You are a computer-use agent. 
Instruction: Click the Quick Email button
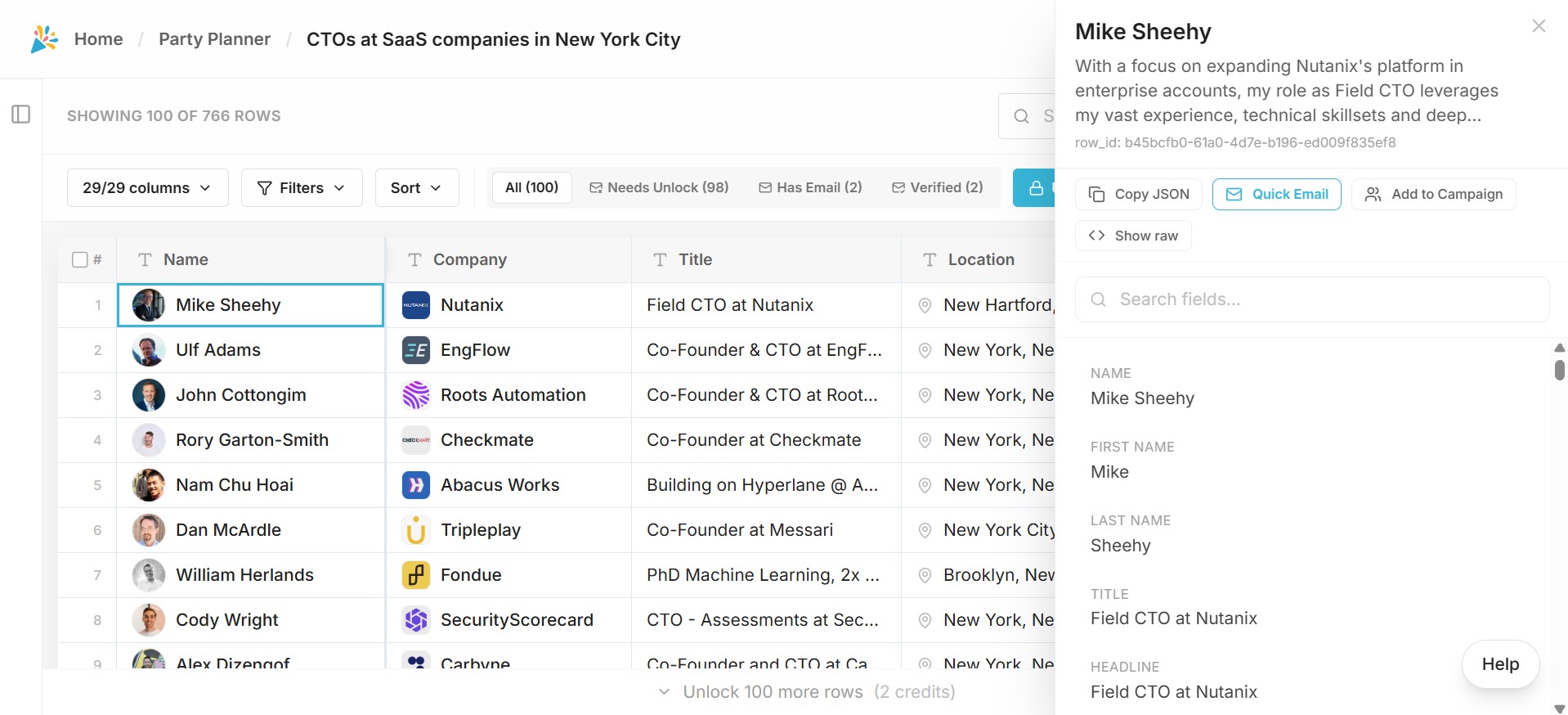coord(1276,194)
